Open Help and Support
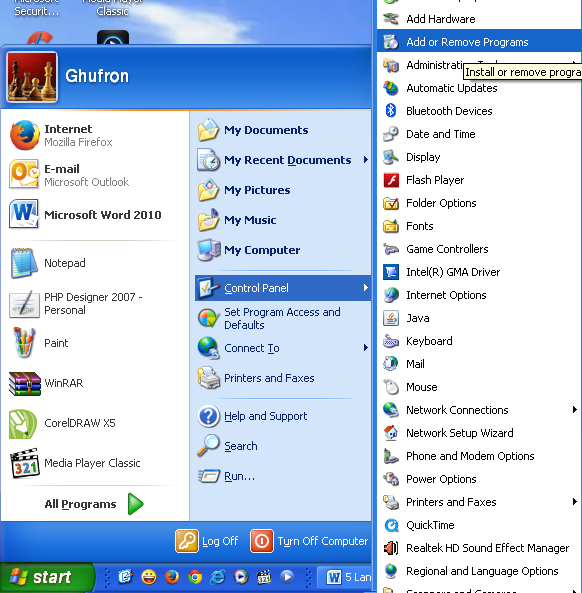582x593 pixels. 282,416
